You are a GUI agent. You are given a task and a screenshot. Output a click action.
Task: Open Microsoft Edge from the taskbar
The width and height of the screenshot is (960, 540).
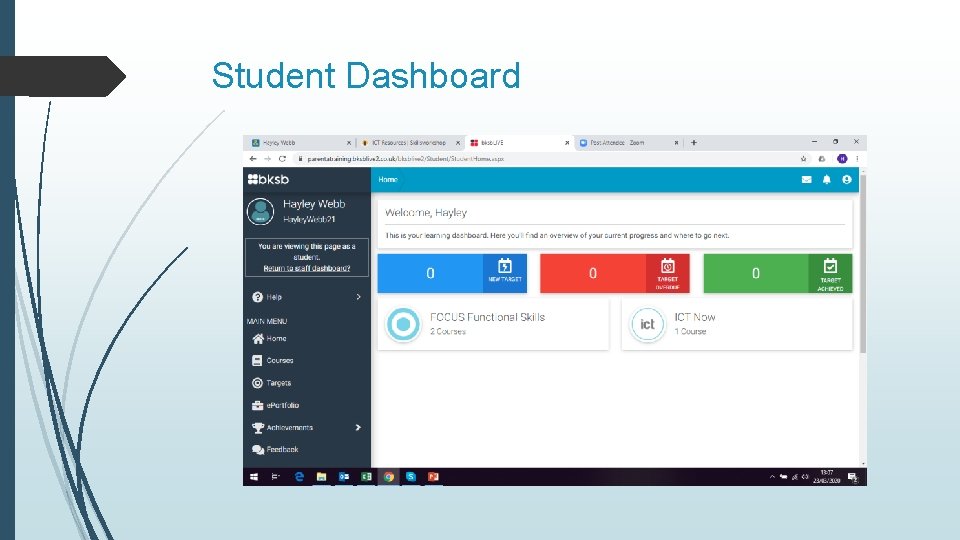(299, 477)
